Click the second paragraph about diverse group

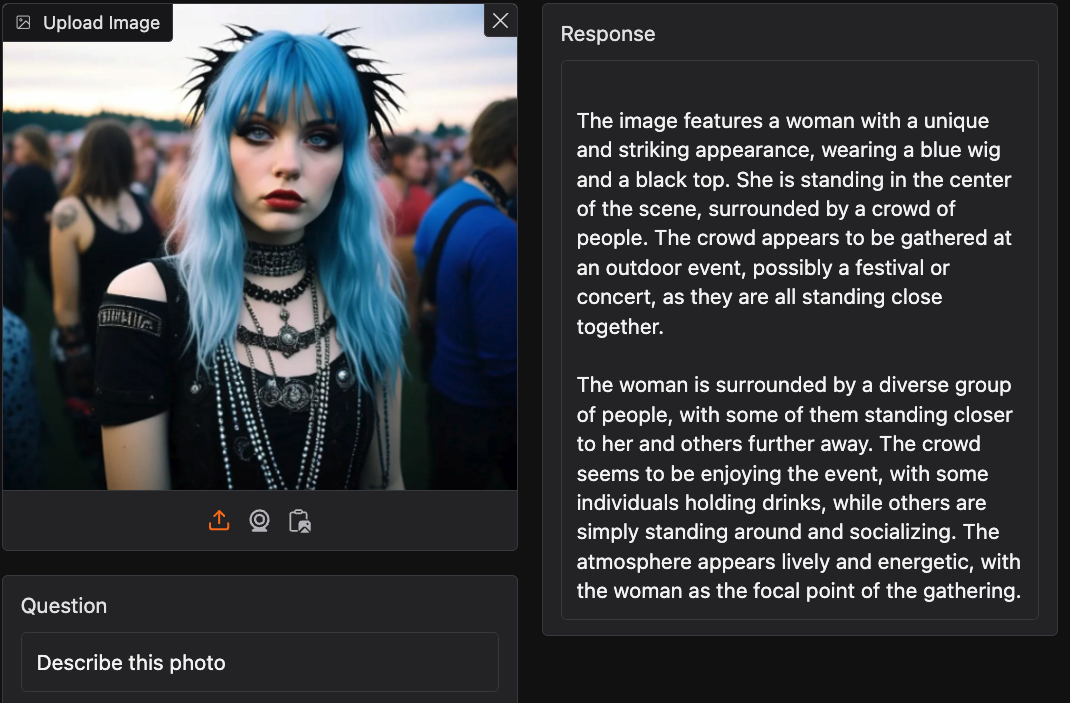coord(798,487)
